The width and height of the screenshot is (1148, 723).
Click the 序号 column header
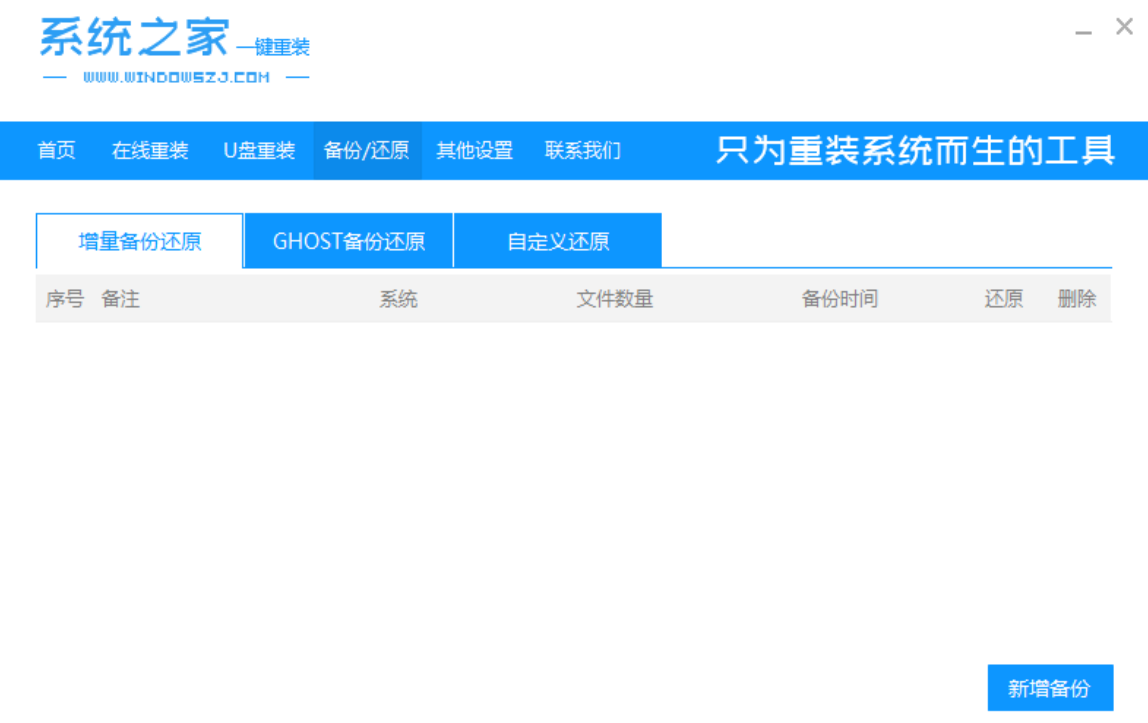65,299
